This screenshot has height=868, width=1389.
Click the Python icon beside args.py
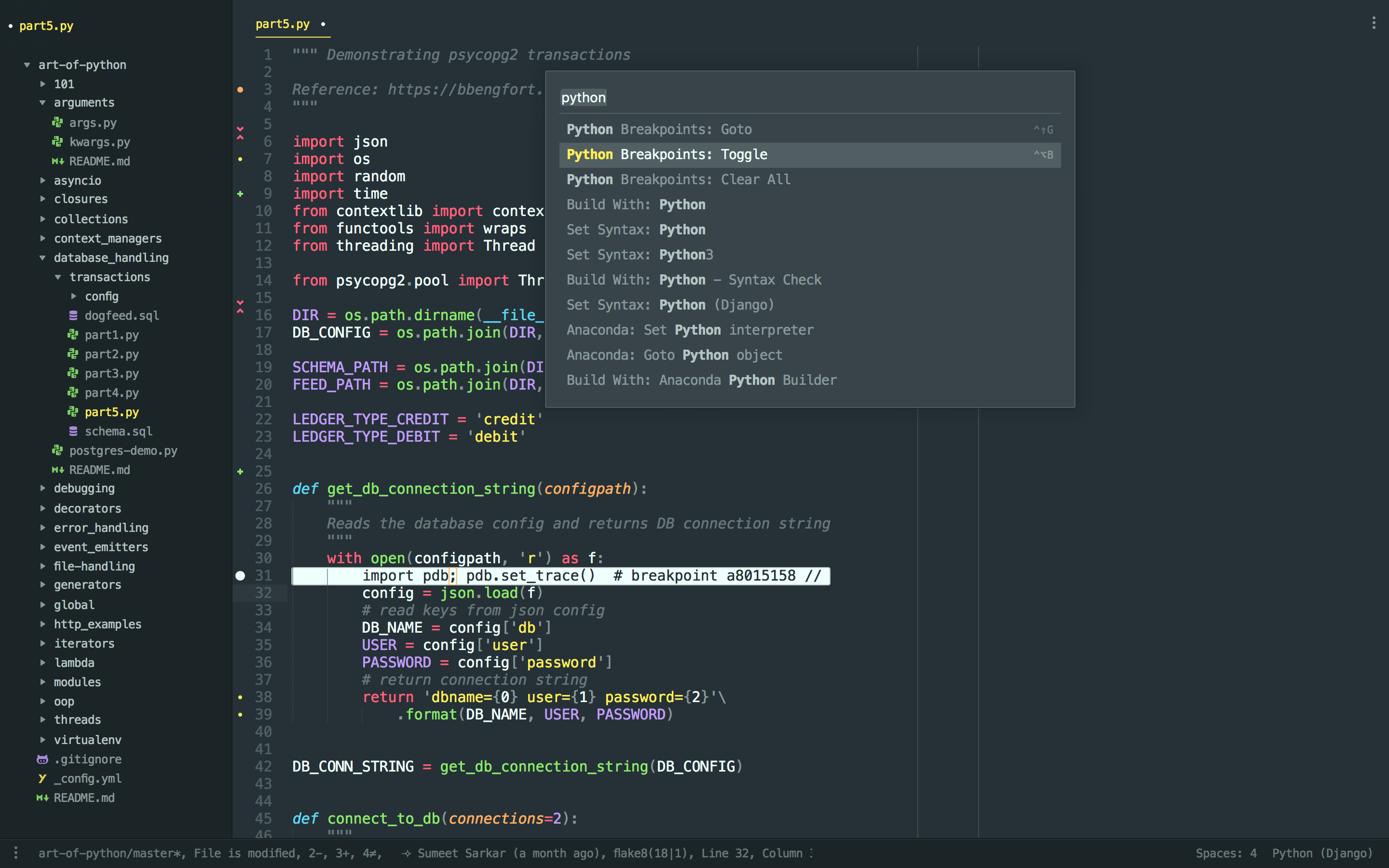click(57, 122)
